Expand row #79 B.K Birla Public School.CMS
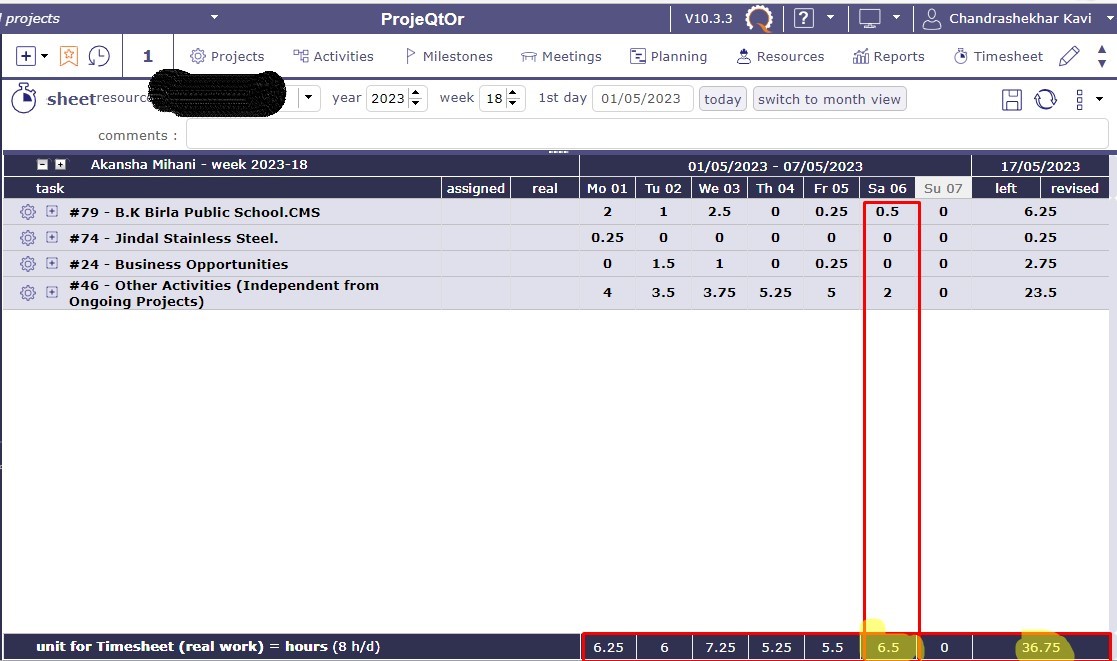Viewport: 1117px width, 661px height. [52, 211]
